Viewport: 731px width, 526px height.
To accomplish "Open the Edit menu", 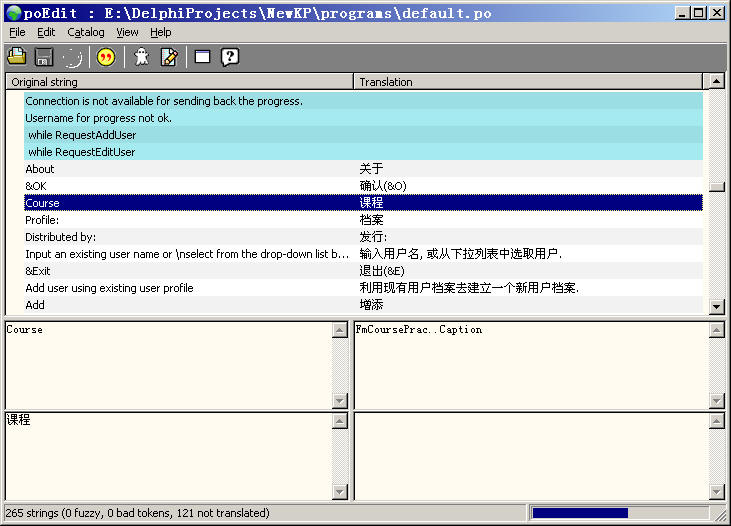I will [x=46, y=32].
